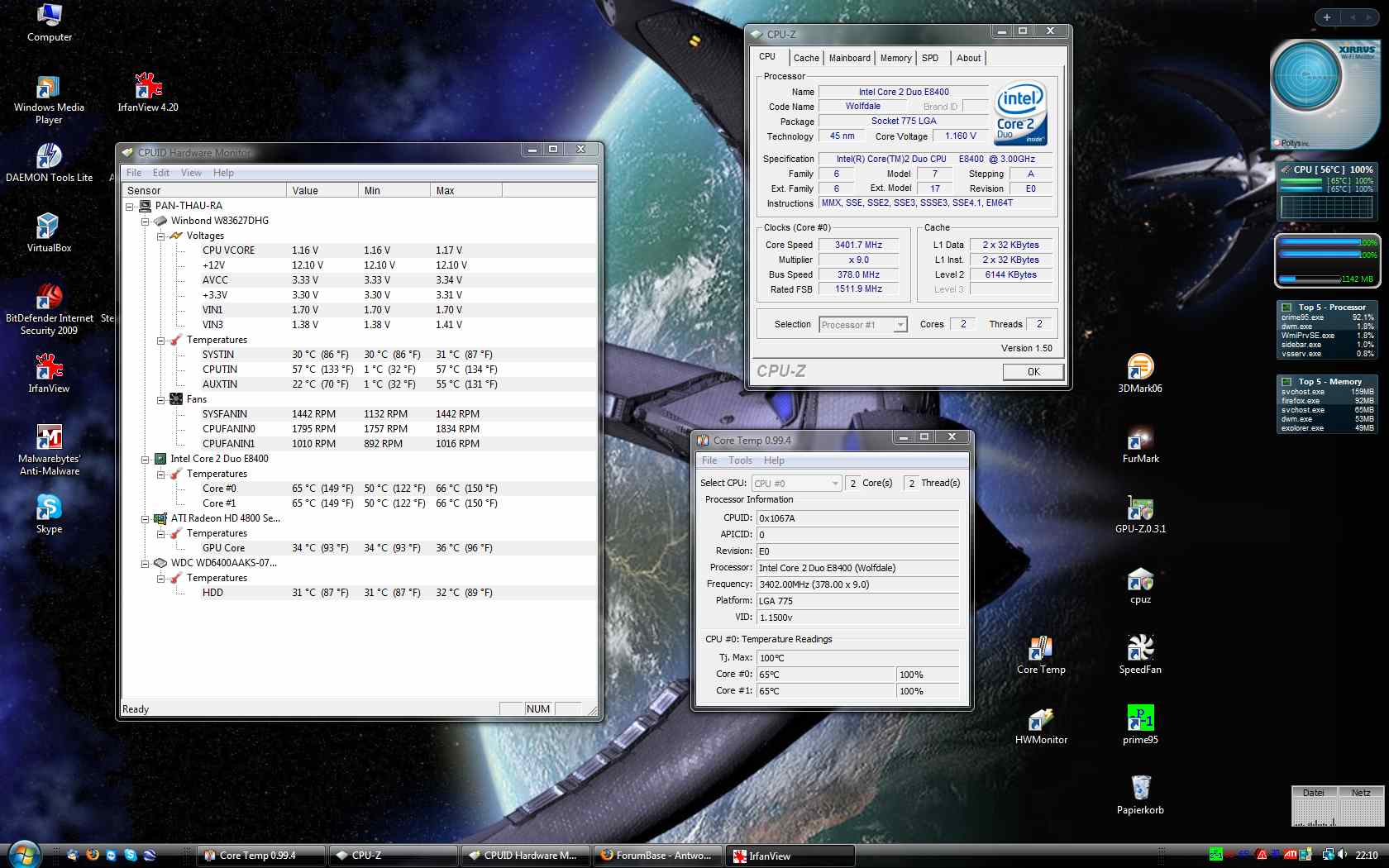The image size is (1389, 868).
Task: Open Tools menu in Core Temp
Action: [740, 460]
